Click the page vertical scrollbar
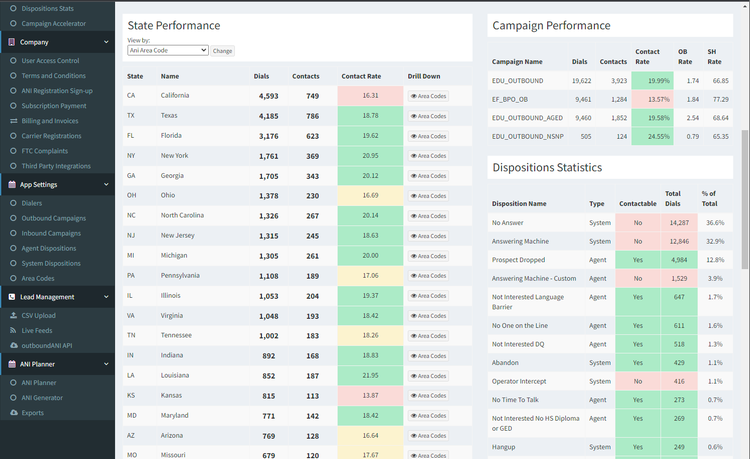The width and height of the screenshot is (750, 459). pyautogui.click(x=746, y=198)
